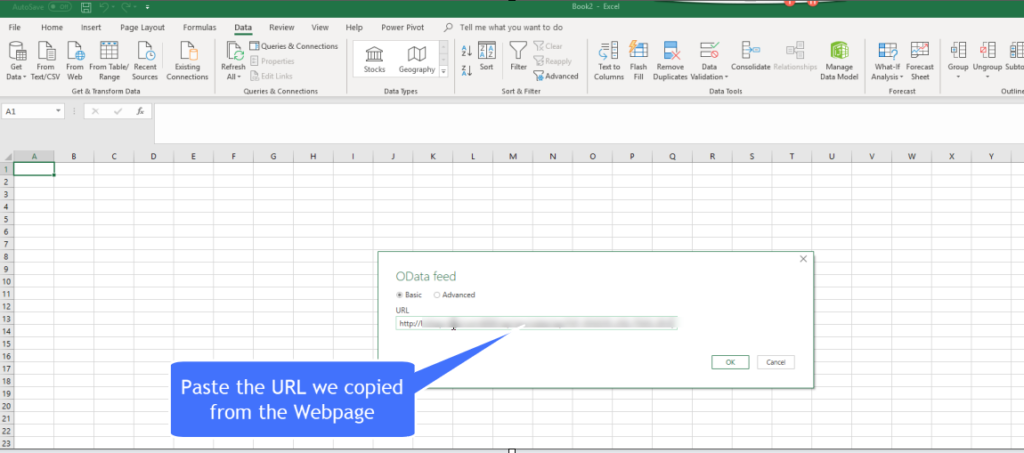Image resolution: width=1024 pixels, height=453 pixels.
Task: Open Existing Connections
Action: coord(187,52)
